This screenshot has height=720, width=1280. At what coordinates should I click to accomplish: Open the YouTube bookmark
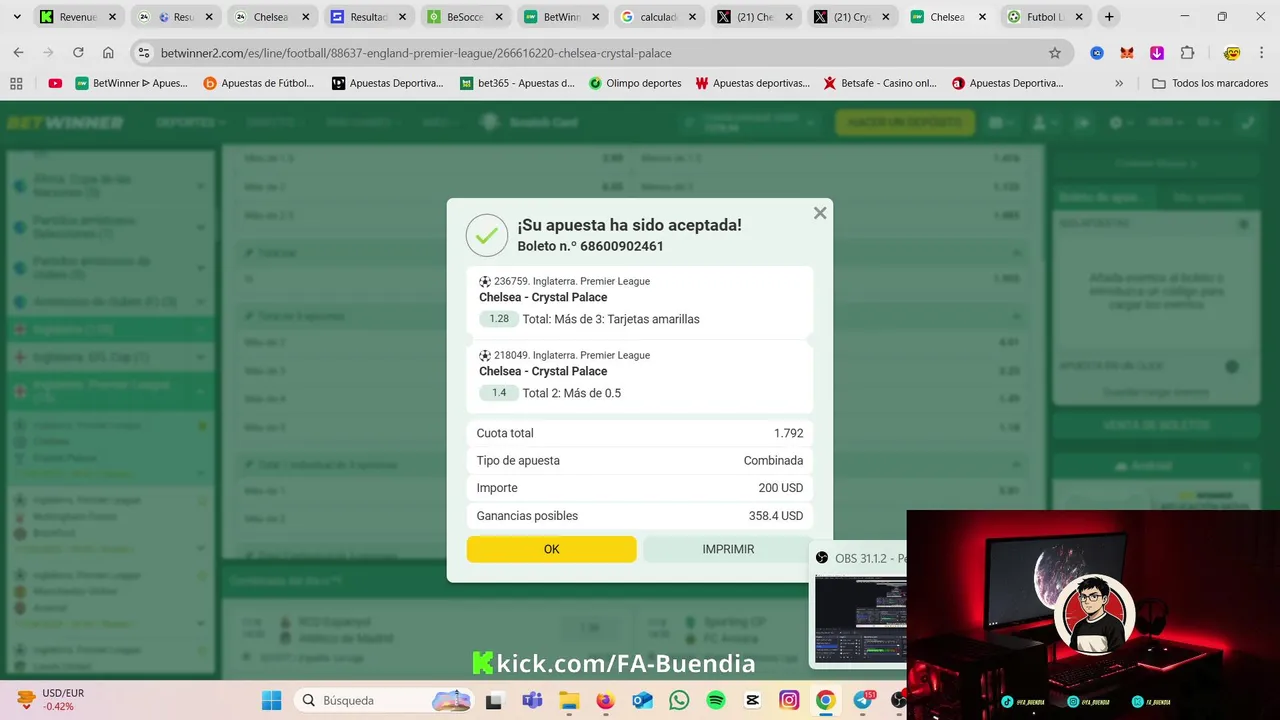click(55, 83)
